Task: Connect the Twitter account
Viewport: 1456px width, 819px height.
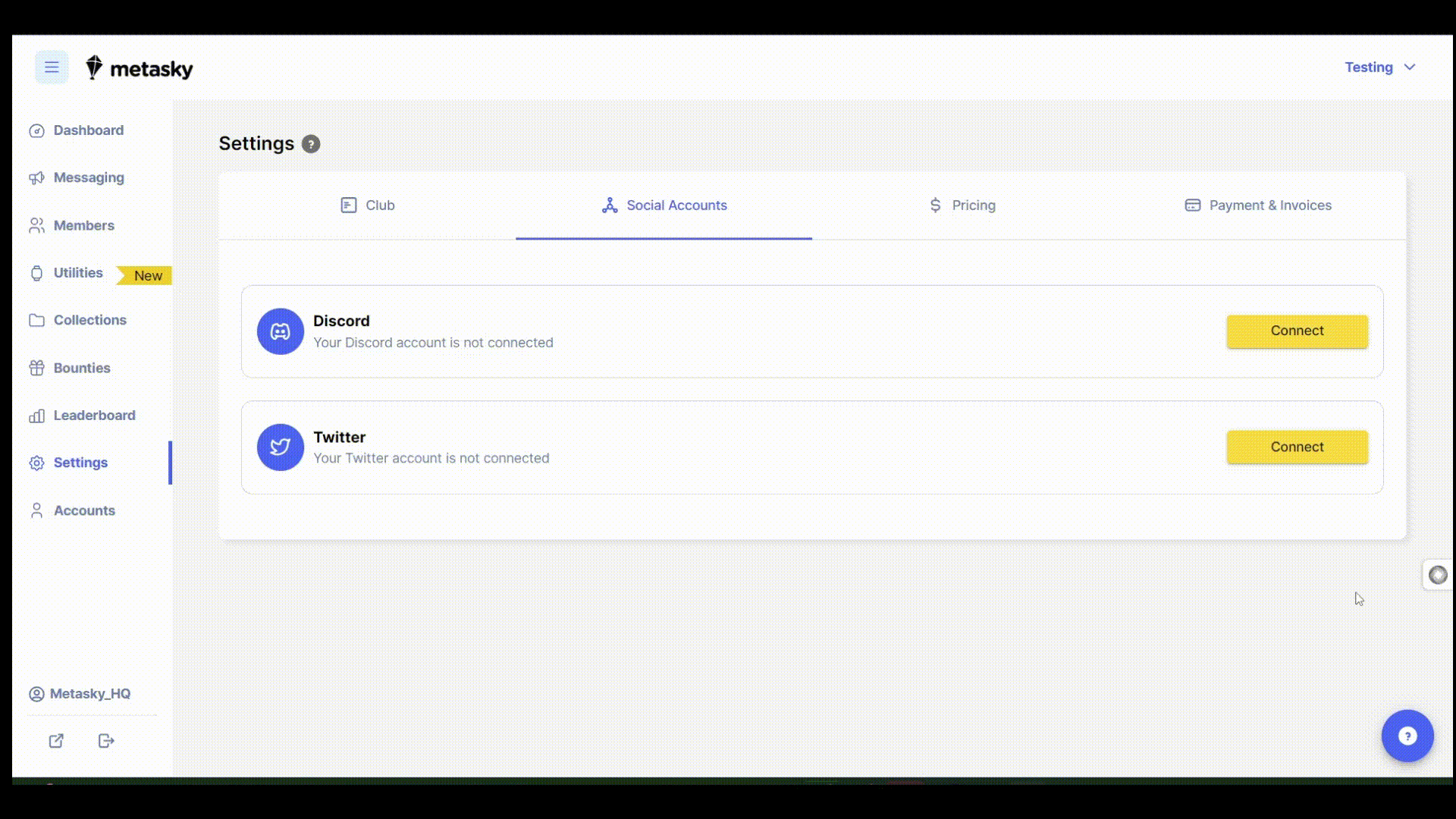Action: tap(1297, 447)
